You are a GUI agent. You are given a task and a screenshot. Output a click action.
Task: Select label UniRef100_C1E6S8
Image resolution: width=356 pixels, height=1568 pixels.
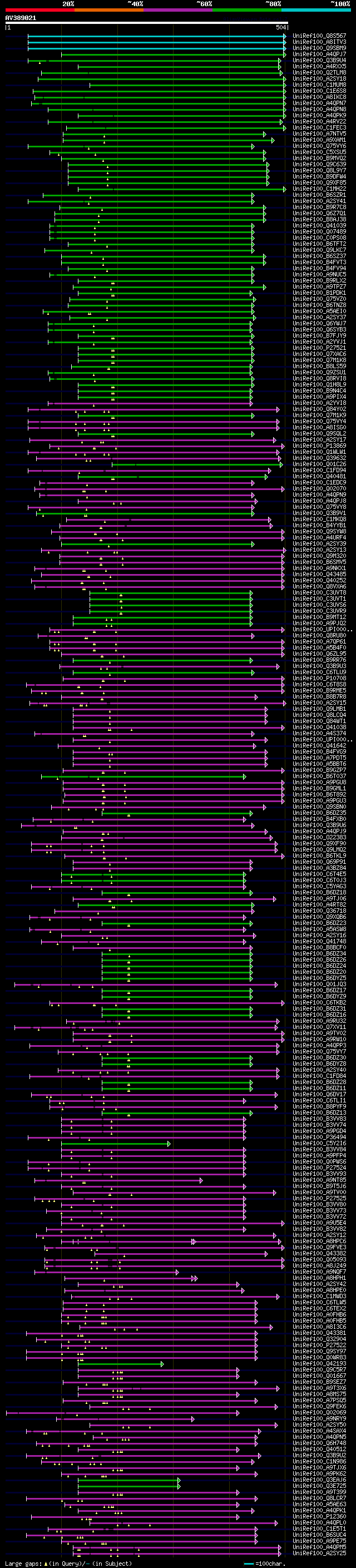(319, 91)
